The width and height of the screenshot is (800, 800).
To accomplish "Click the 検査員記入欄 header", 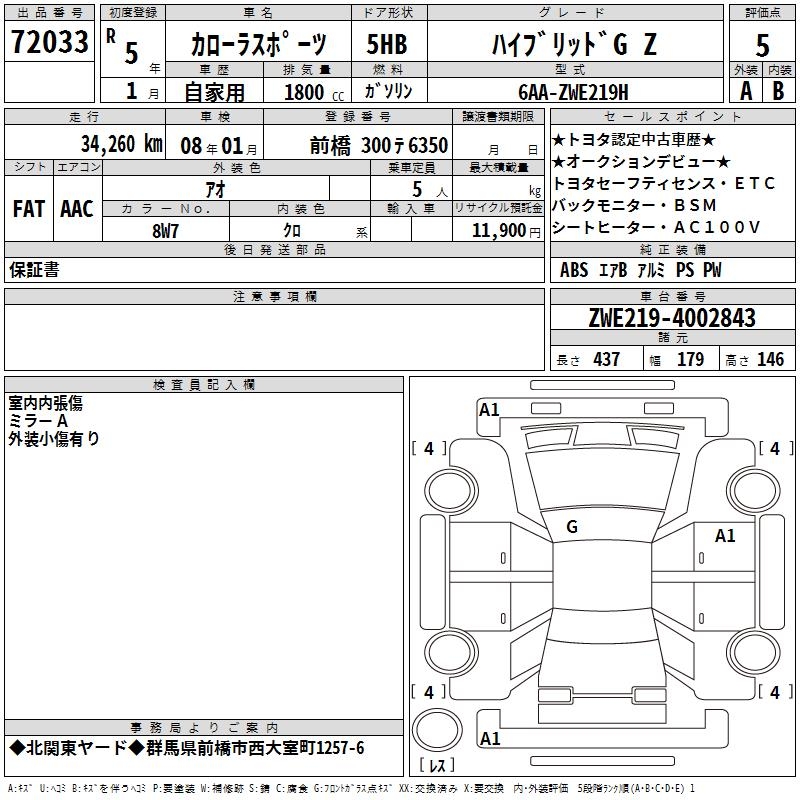I will click(204, 385).
